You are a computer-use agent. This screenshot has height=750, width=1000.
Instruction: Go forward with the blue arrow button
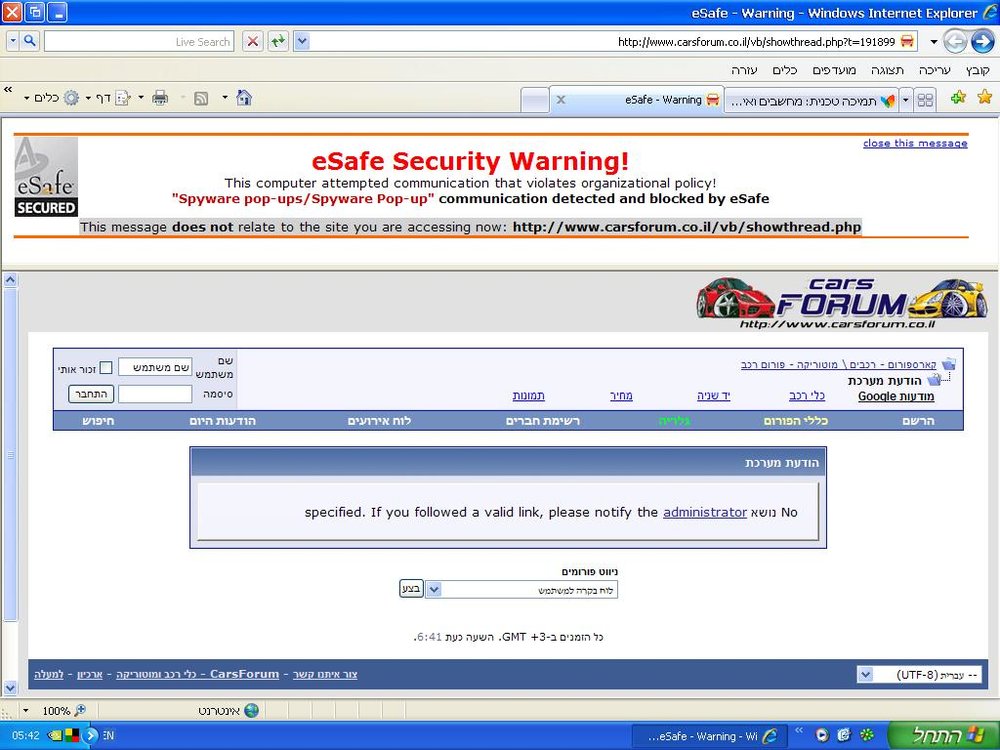pos(983,42)
